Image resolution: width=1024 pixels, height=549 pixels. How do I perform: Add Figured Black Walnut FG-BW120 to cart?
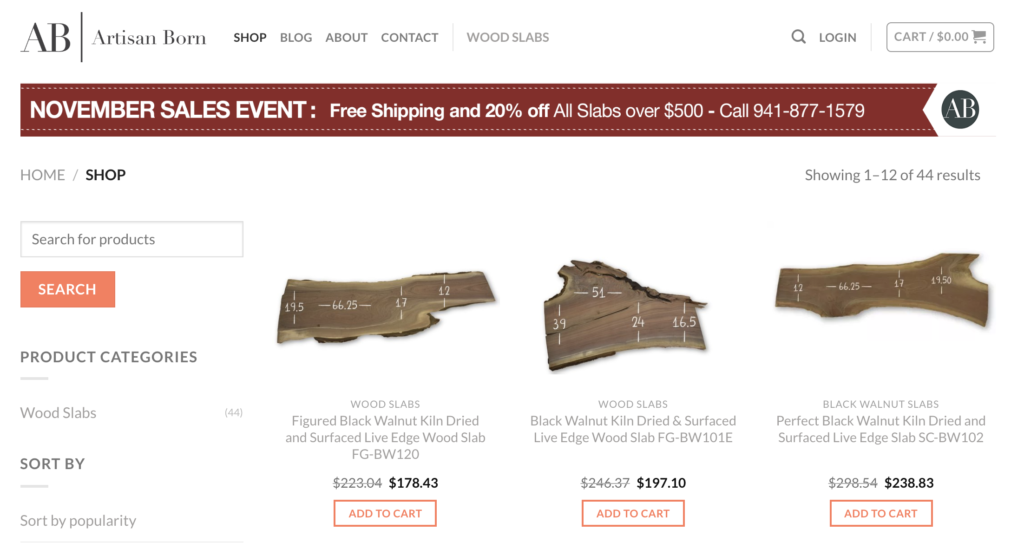pyautogui.click(x=385, y=513)
